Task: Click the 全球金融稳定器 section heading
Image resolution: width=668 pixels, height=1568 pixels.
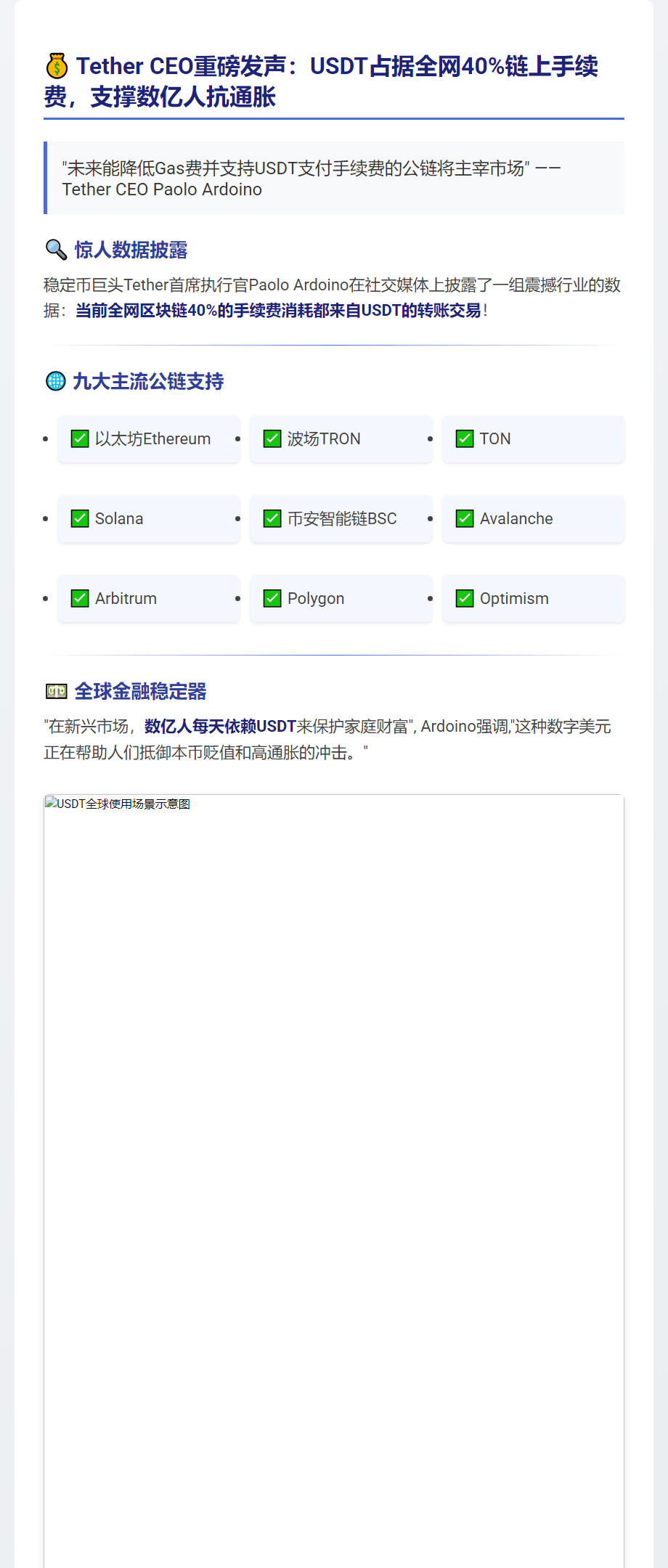Action: pyautogui.click(x=140, y=691)
